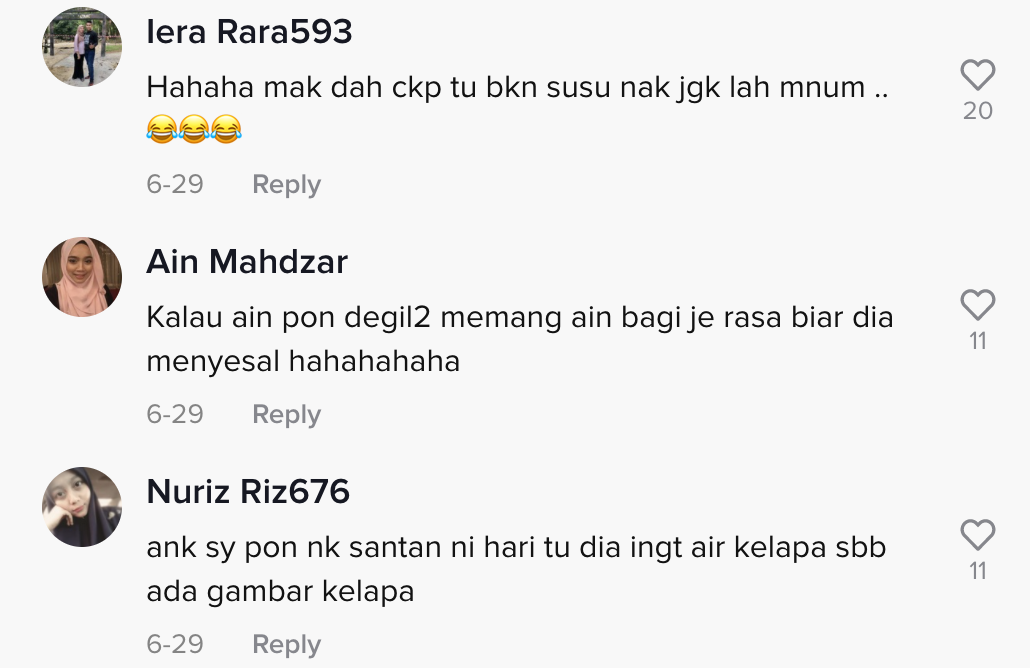
Task: Reply to Nuriz Riz676's comment
Action: [286, 644]
